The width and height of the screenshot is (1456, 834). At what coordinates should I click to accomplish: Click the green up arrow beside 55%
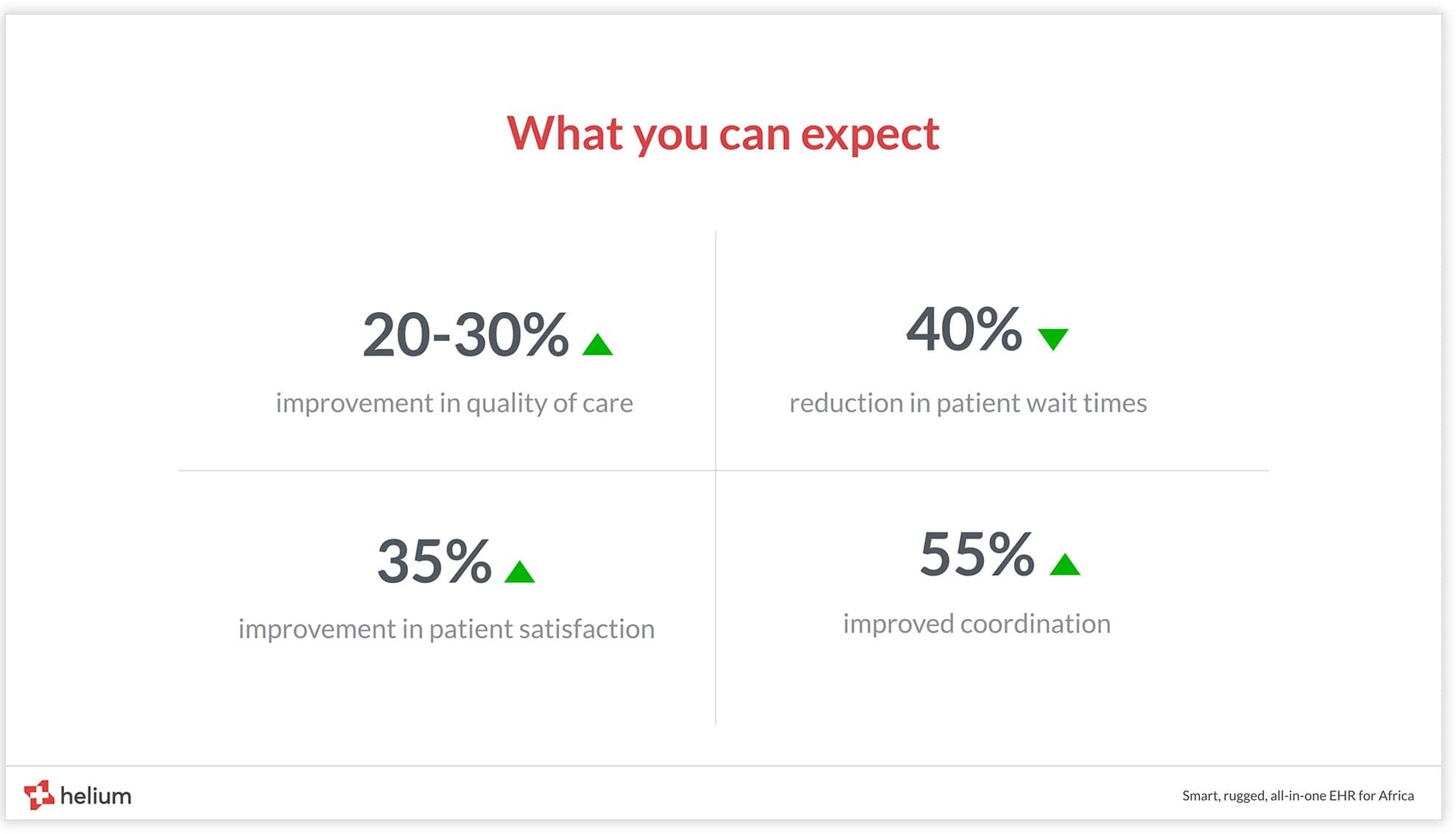pos(1065,564)
